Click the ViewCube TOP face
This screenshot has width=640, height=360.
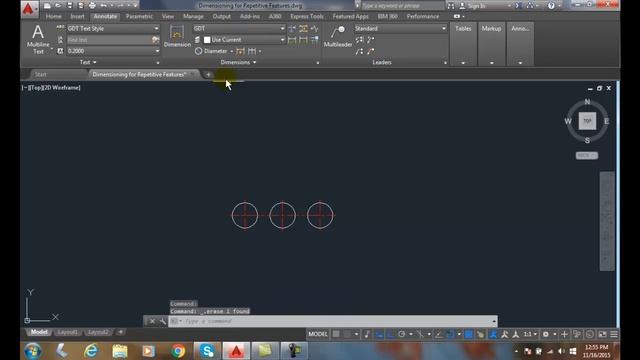(x=587, y=121)
